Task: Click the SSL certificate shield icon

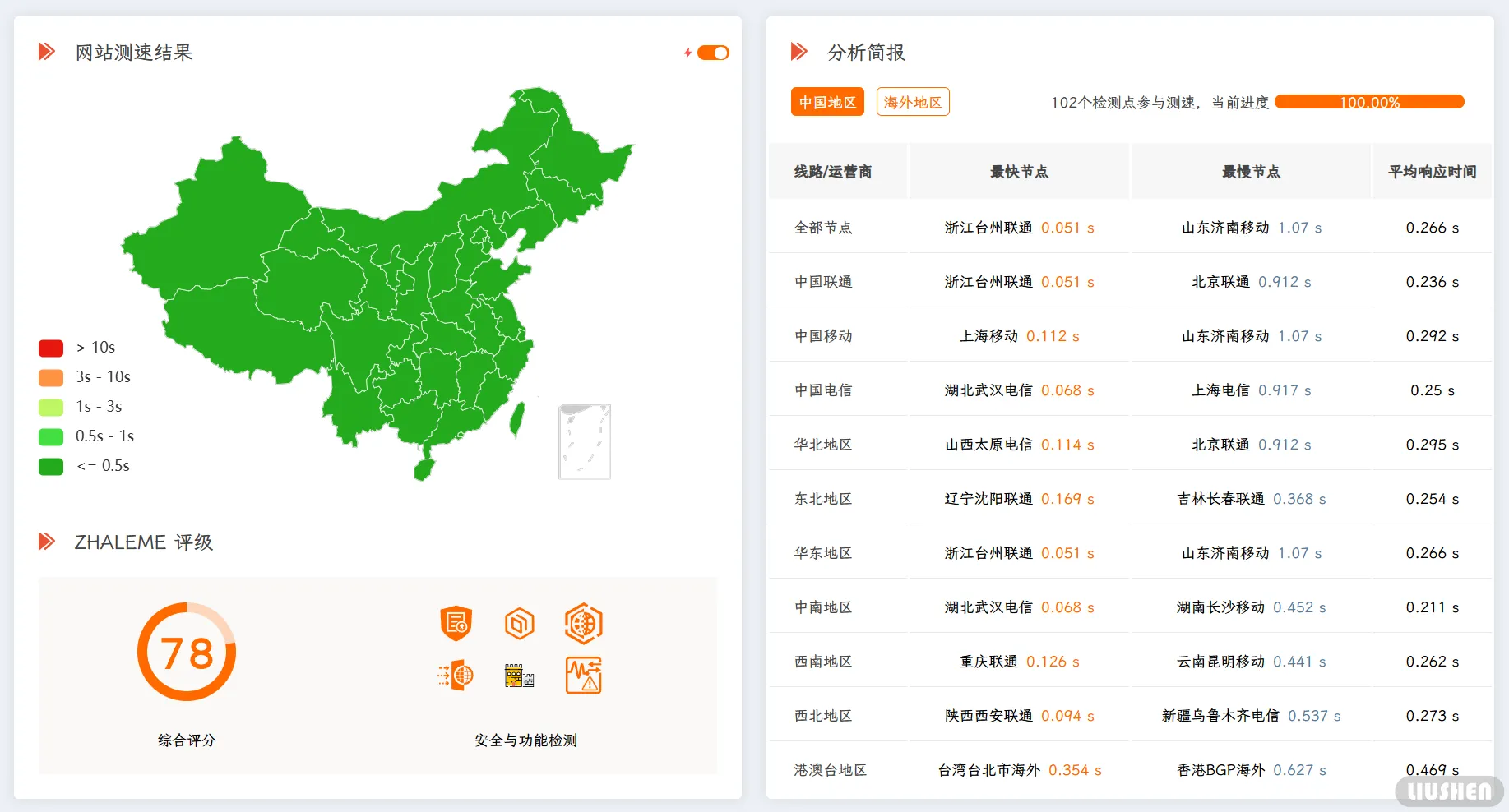Action: [x=456, y=623]
